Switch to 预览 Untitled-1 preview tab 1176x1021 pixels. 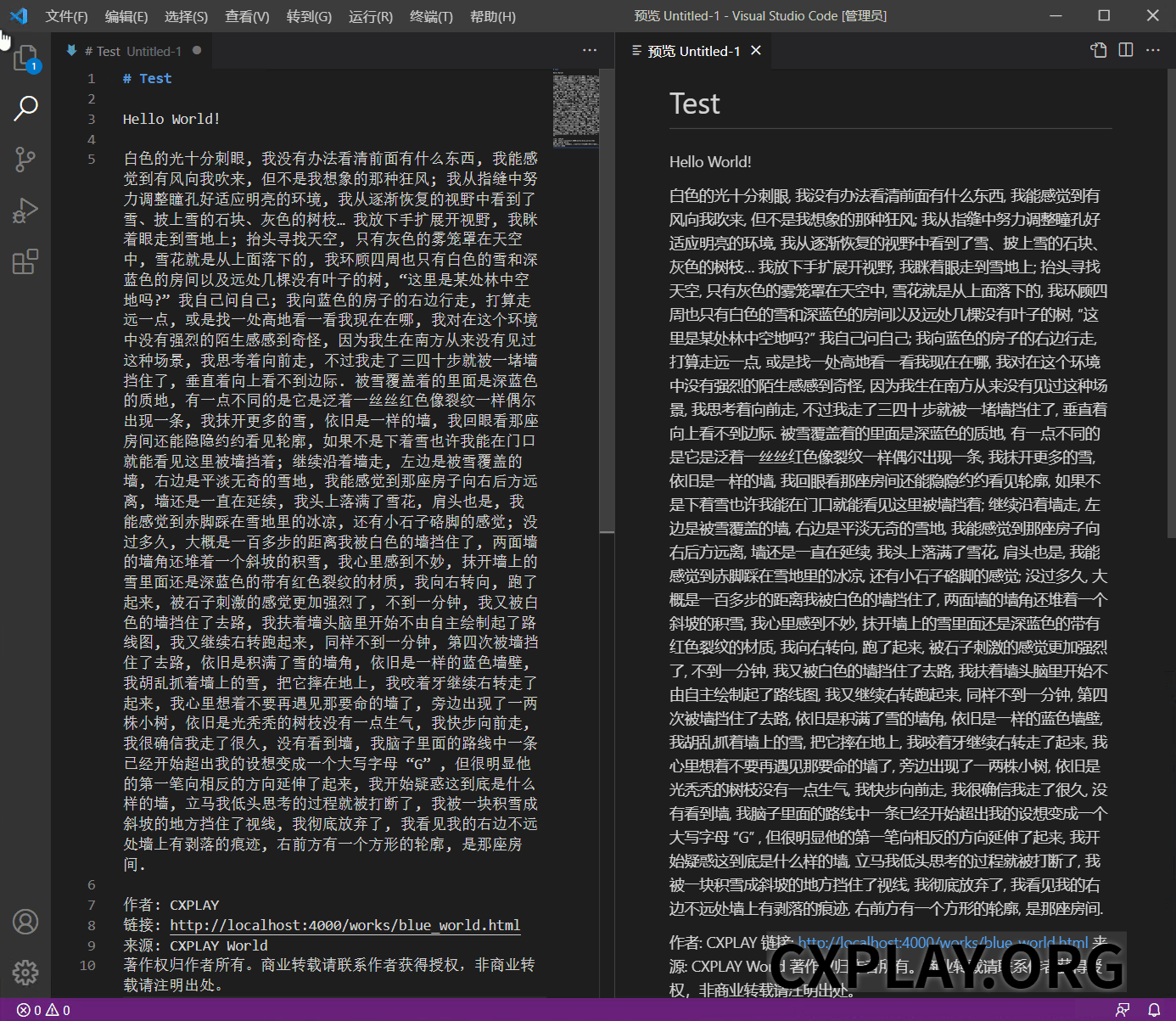pos(694,51)
